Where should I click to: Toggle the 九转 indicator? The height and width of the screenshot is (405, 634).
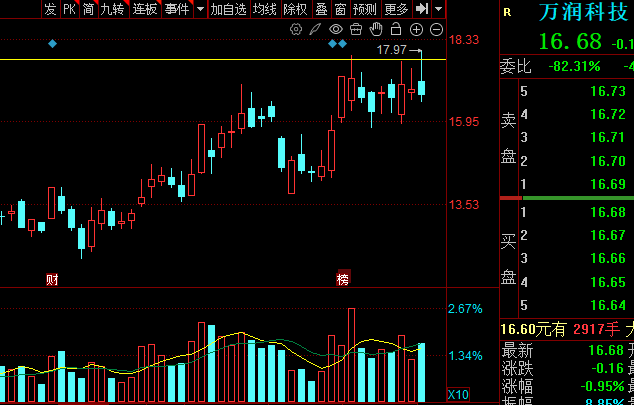tap(113, 9)
